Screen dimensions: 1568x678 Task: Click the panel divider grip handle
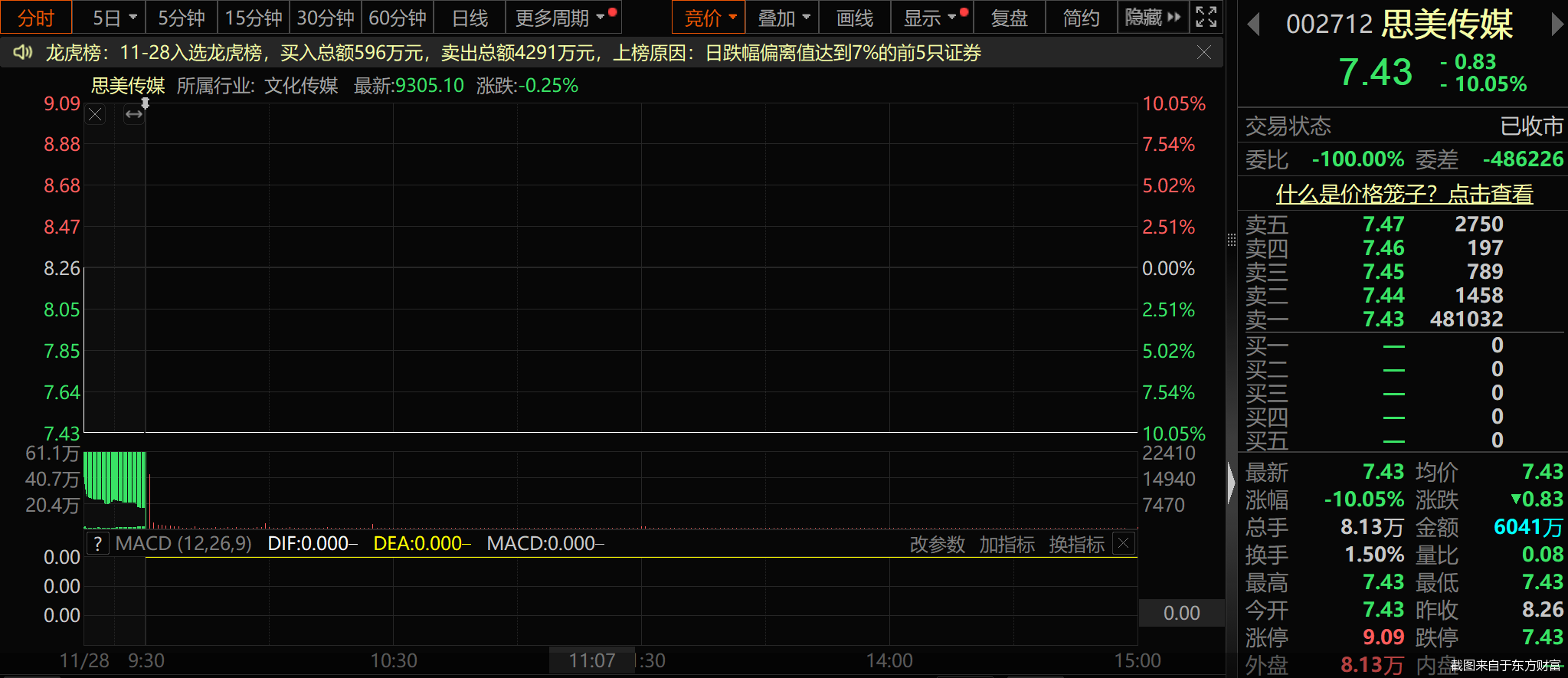(x=1232, y=240)
